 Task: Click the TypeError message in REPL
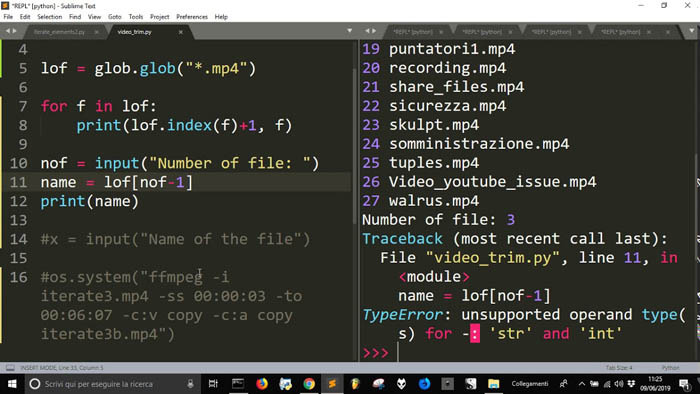coord(524,324)
